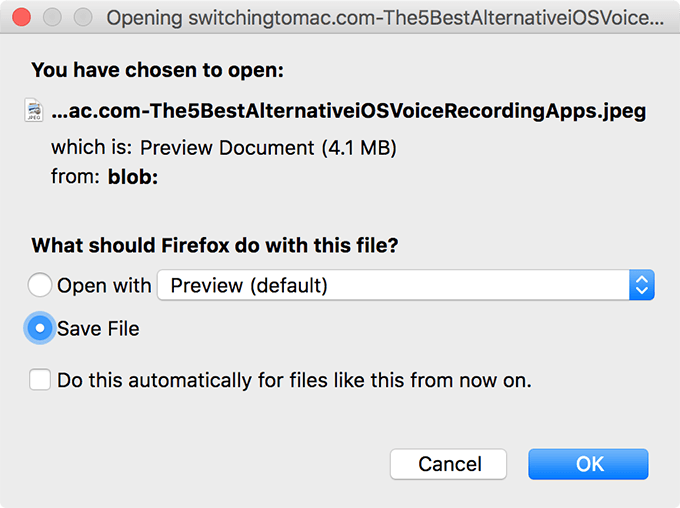Click the blue dropdown arrows on the app selector

click(642, 286)
